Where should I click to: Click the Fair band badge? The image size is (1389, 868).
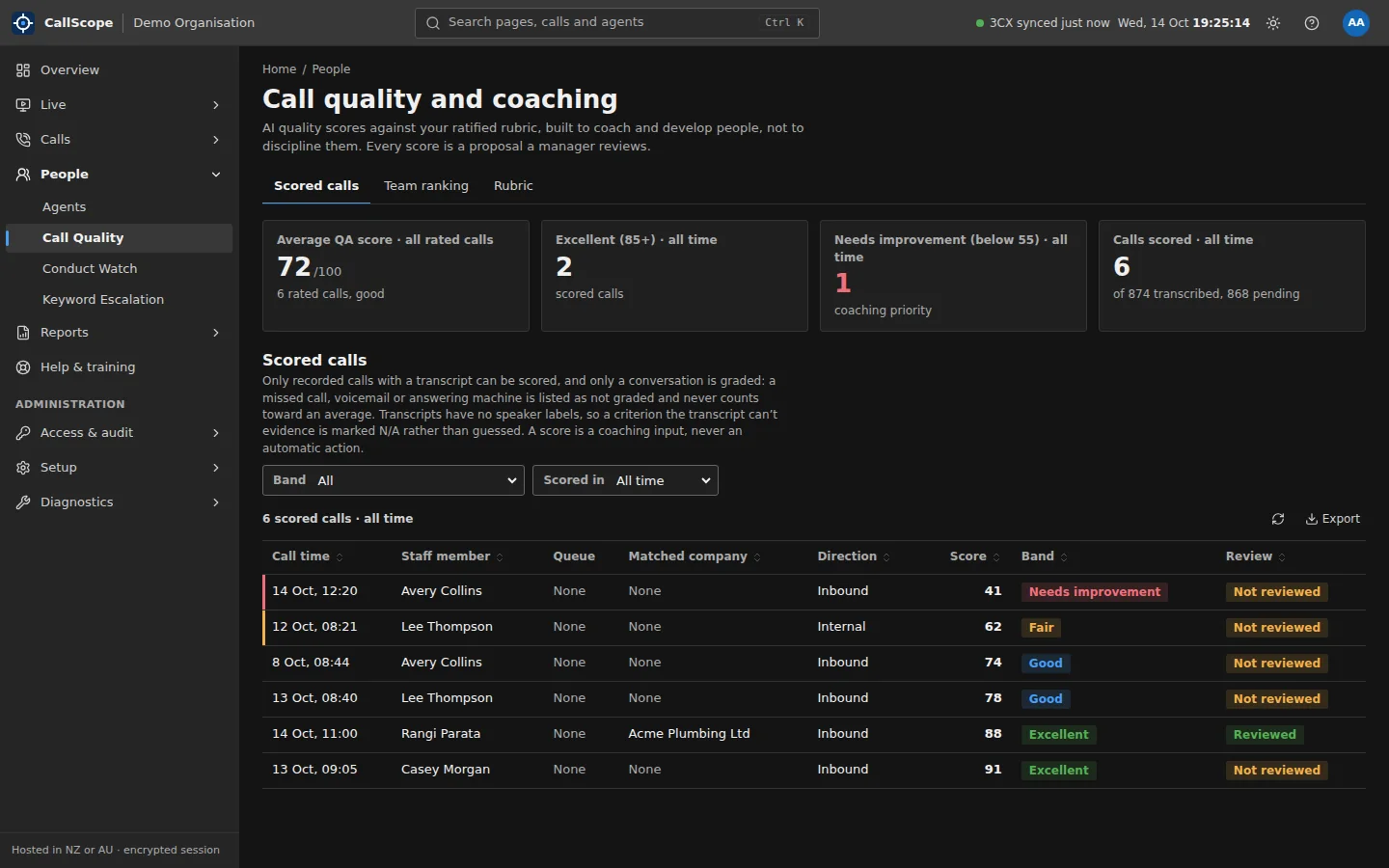point(1042,628)
